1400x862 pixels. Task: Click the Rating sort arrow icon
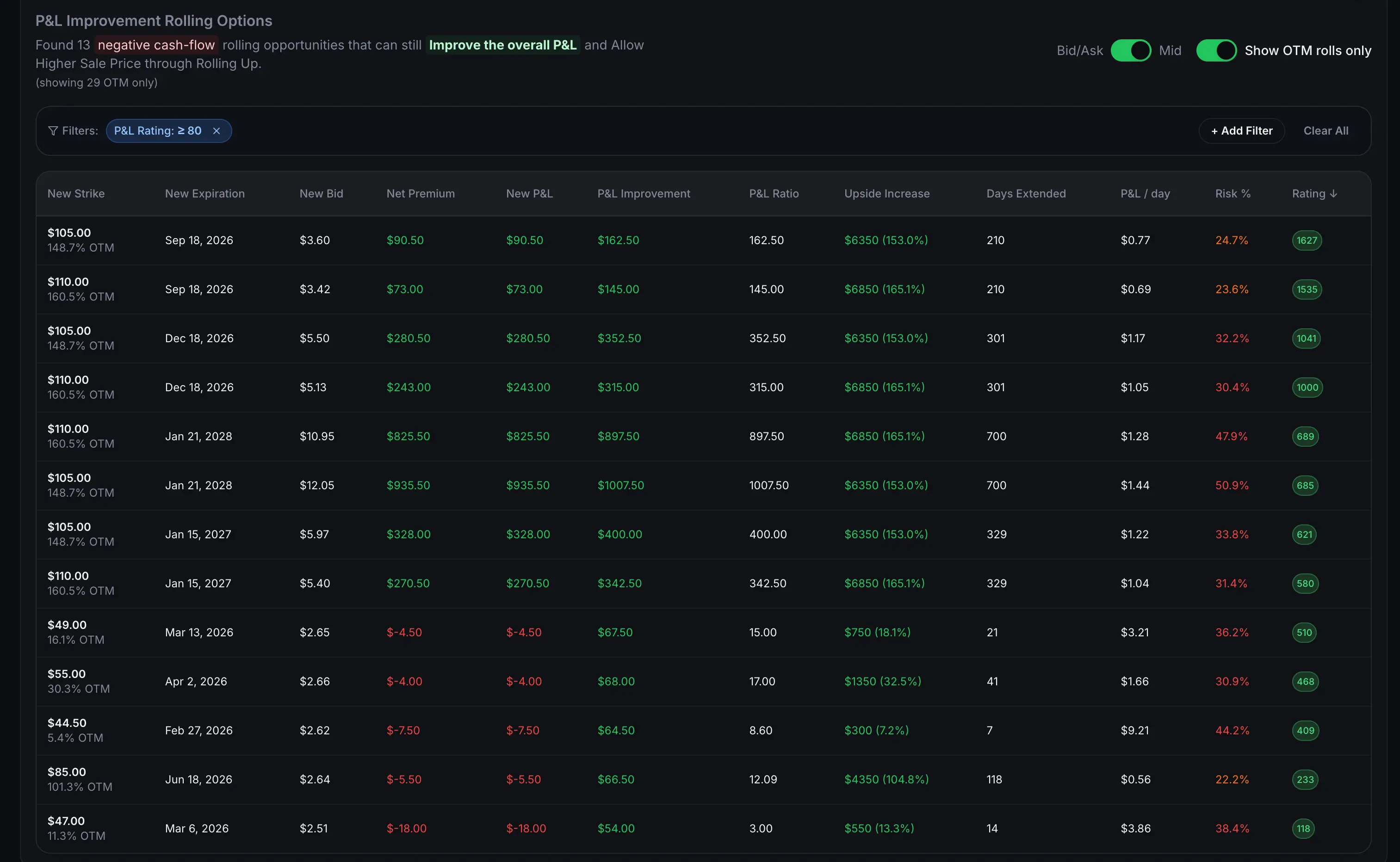point(1333,194)
